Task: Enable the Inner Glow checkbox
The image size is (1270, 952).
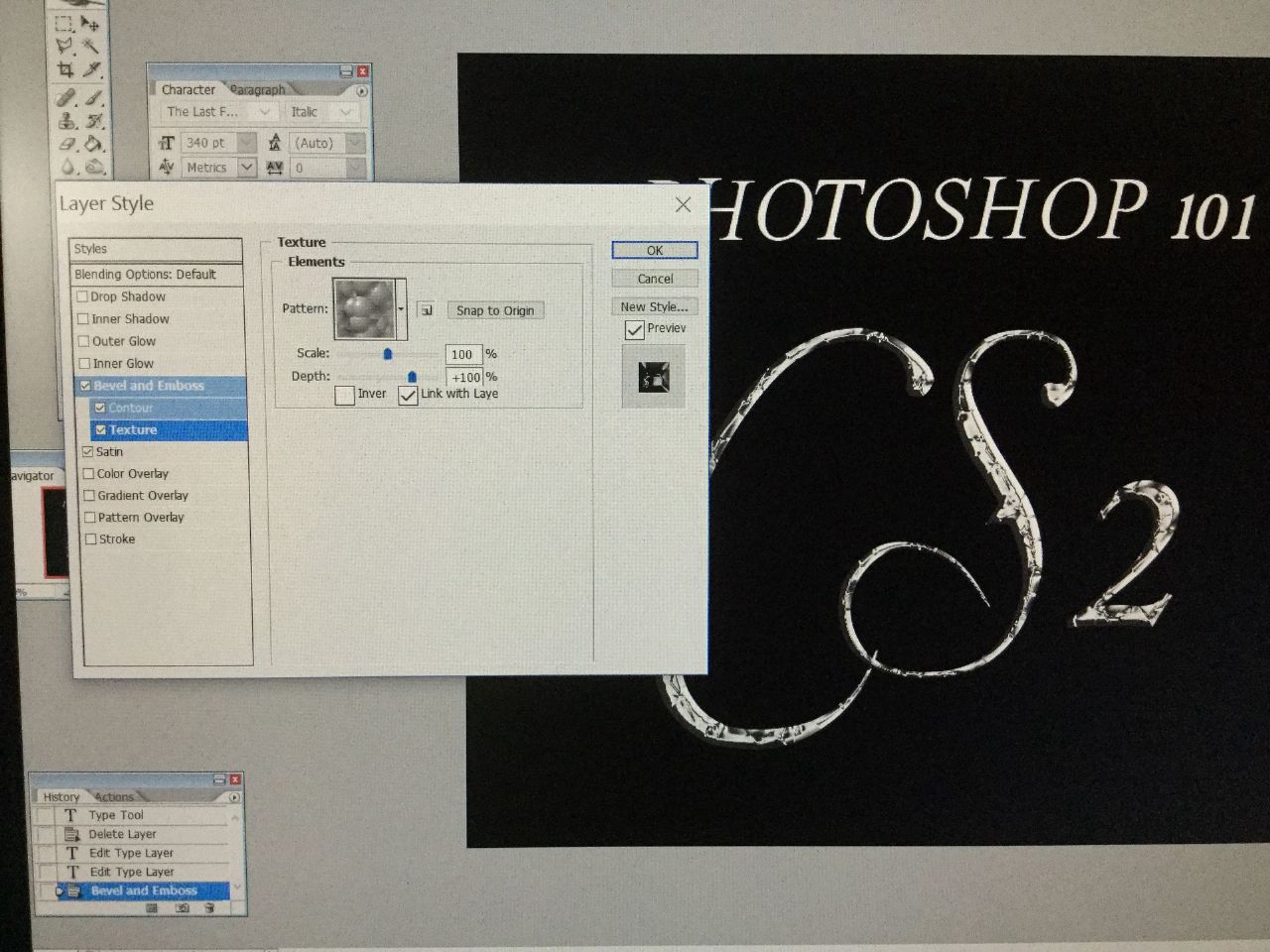Action: [x=84, y=363]
